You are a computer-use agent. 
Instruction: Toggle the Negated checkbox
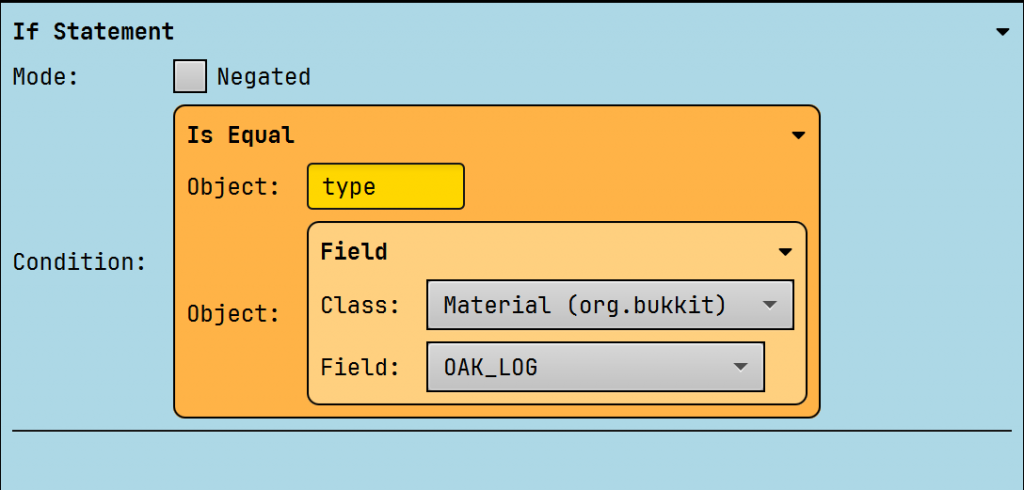190,76
